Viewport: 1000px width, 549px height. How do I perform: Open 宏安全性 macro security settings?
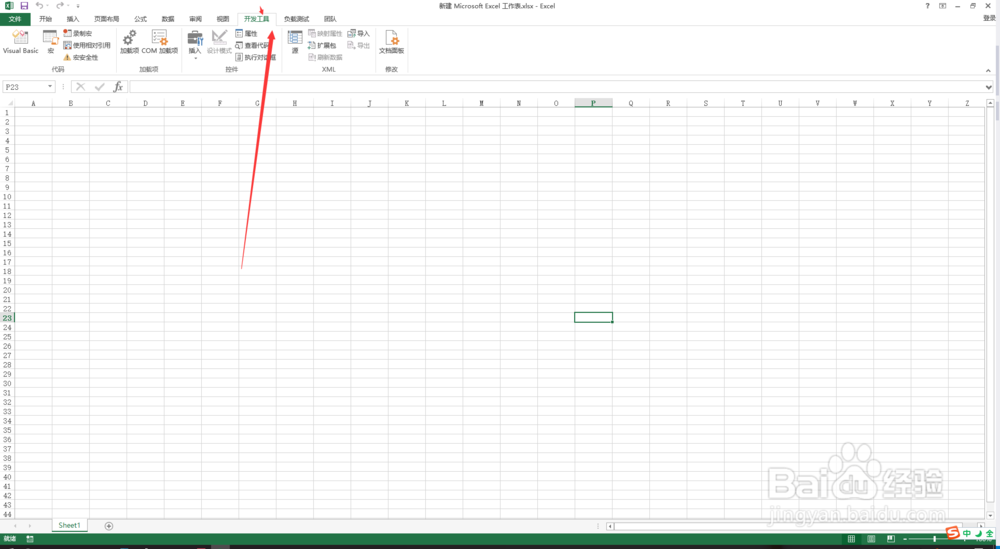coord(81,57)
